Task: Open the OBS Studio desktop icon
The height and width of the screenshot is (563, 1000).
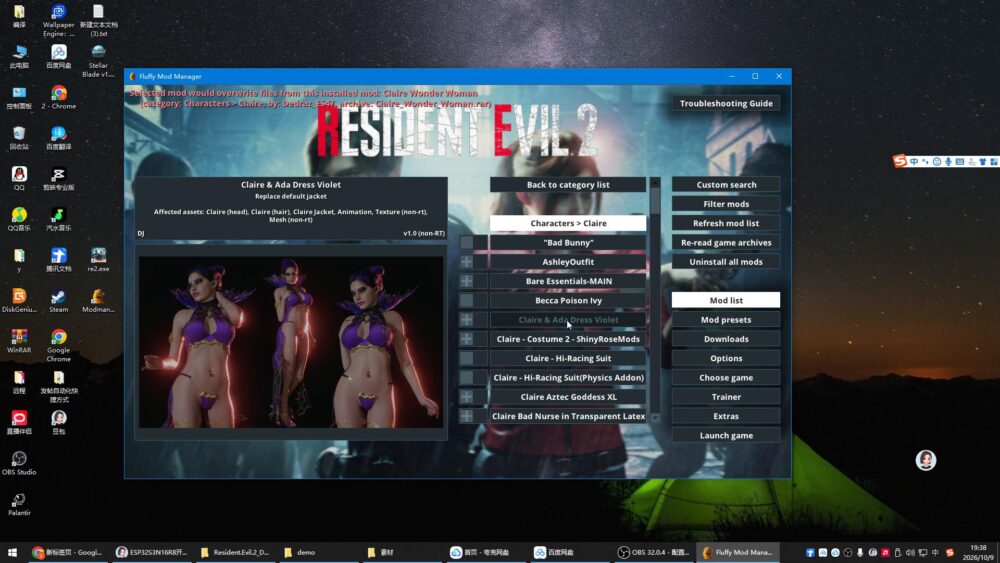Action: [x=19, y=464]
